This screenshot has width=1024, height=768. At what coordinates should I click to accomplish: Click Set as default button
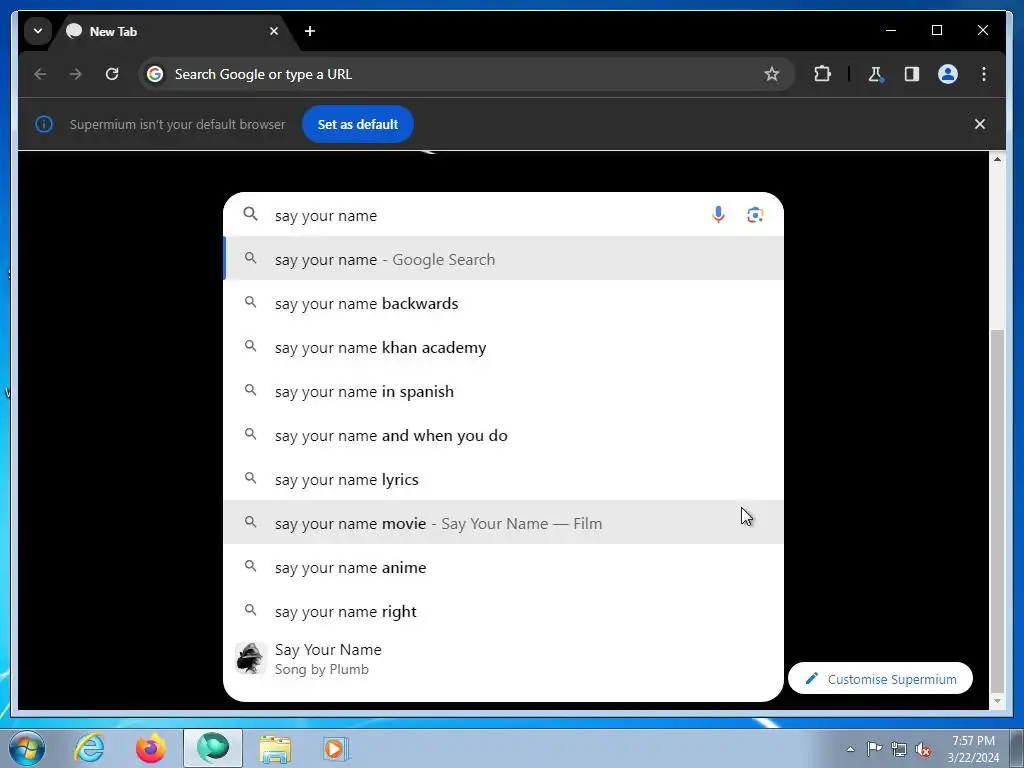[x=357, y=124]
